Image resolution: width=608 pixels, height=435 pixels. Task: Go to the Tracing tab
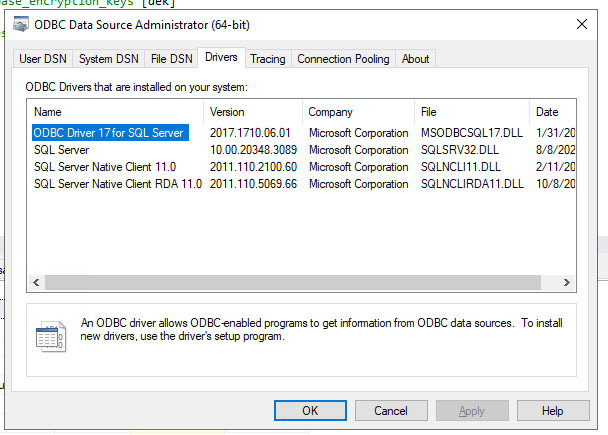(267, 59)
